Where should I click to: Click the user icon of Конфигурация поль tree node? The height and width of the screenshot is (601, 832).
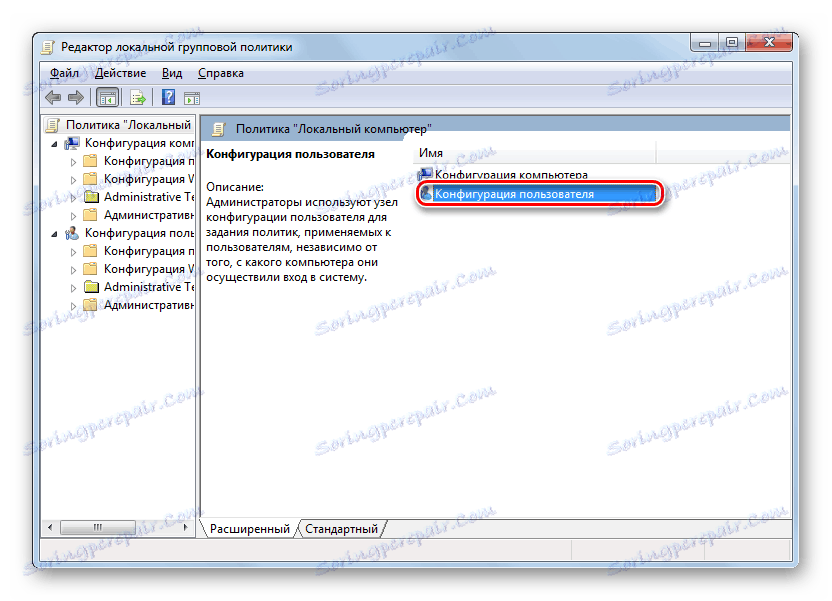pos(72,233)
